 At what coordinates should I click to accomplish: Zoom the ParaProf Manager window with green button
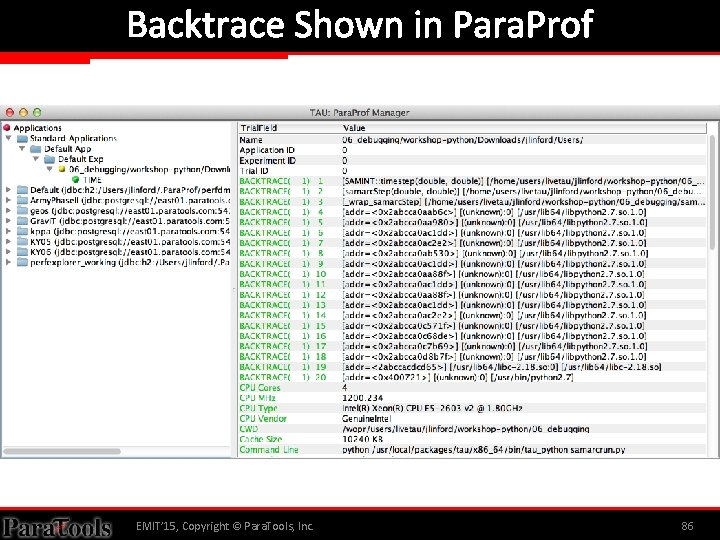pos(37,112)
